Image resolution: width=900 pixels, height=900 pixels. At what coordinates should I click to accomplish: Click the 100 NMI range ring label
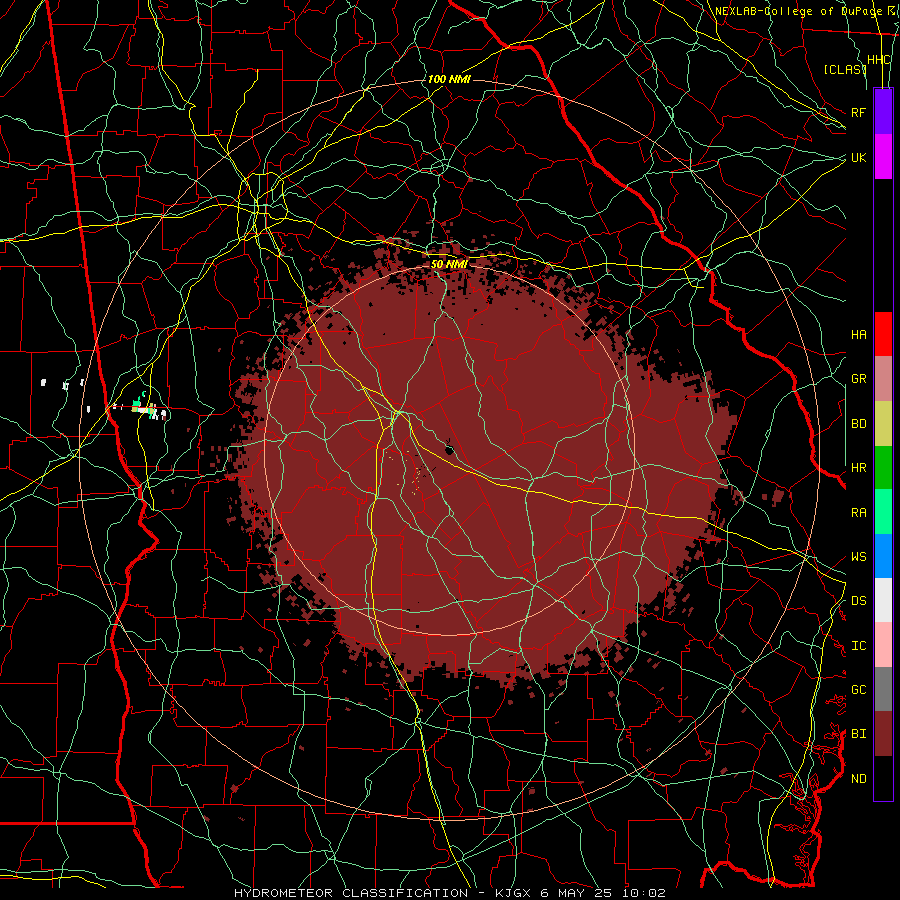point(449,79)
